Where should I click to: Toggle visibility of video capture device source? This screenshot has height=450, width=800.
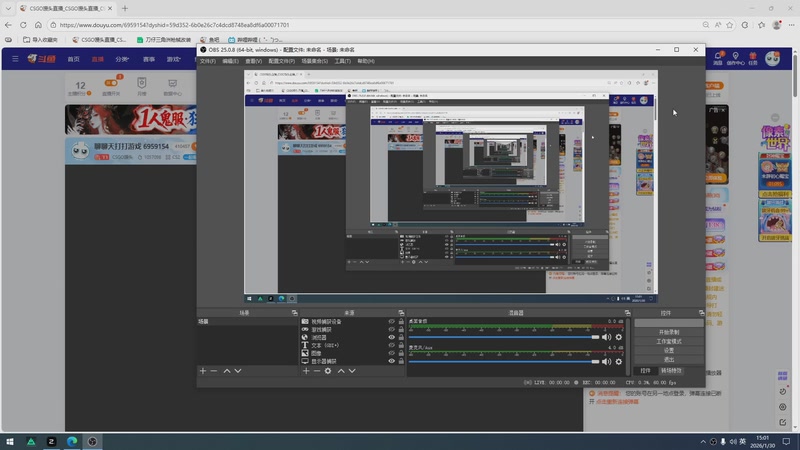click(x=391, y=322)
